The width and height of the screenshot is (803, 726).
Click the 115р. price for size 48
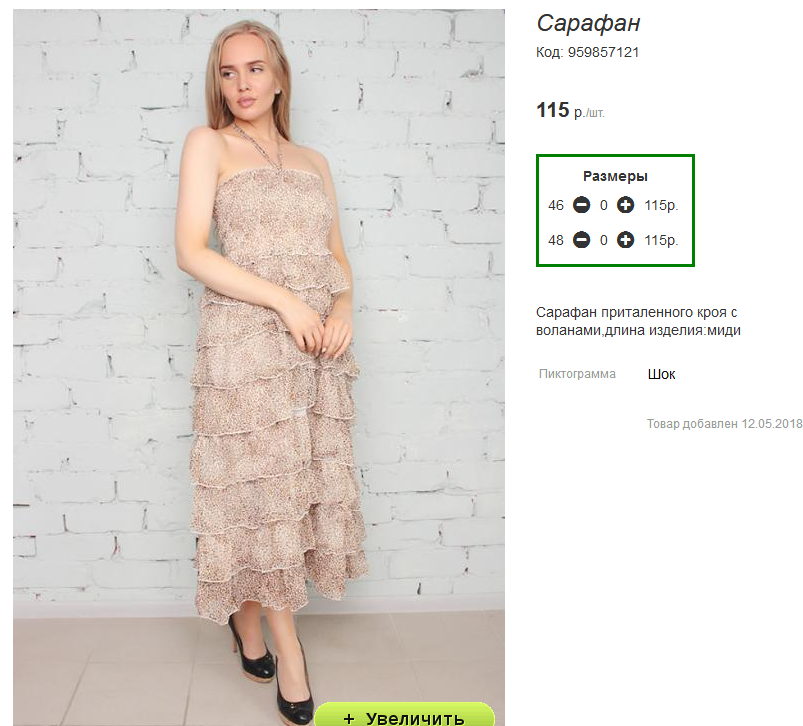661,240
